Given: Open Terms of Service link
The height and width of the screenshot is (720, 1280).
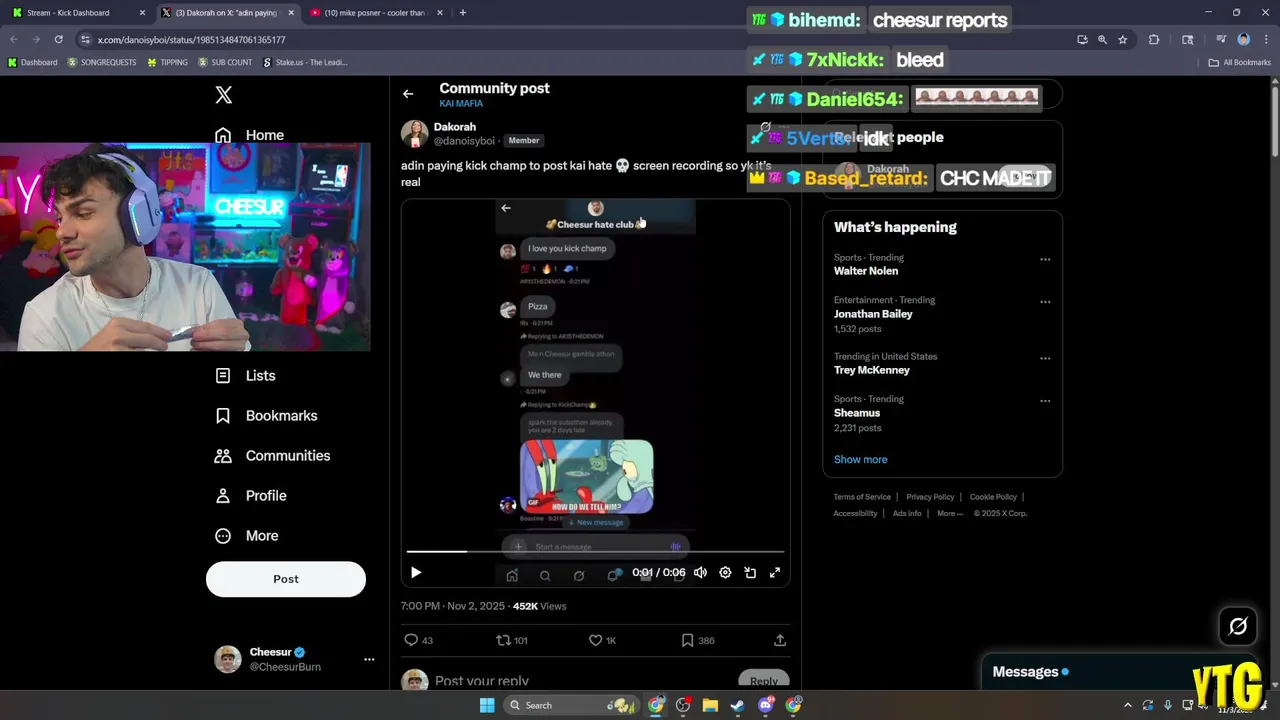Looking at the screenshot, I should 862,497.
